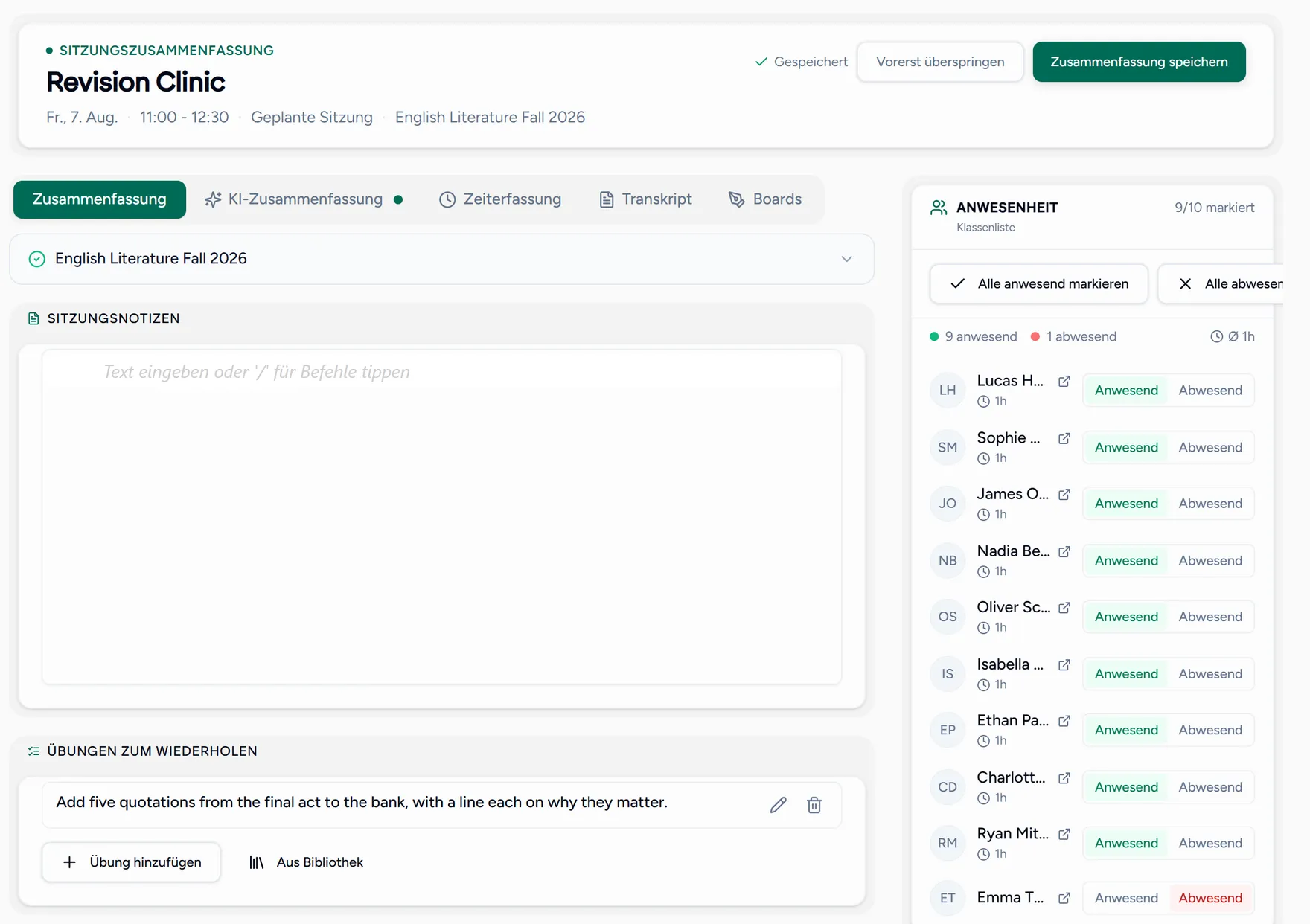Screen dimensions: 1310x924
Task: Mark Nadia Be. as Abwesend
Action: (x=1210, y=561)
